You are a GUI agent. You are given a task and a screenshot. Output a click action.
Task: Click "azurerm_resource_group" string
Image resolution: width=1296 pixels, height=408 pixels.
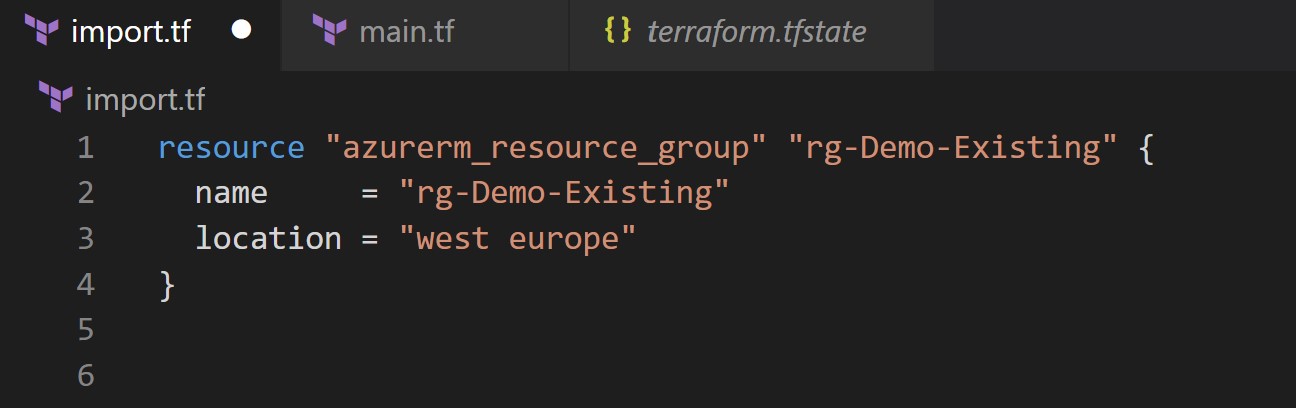click(546, 149)
